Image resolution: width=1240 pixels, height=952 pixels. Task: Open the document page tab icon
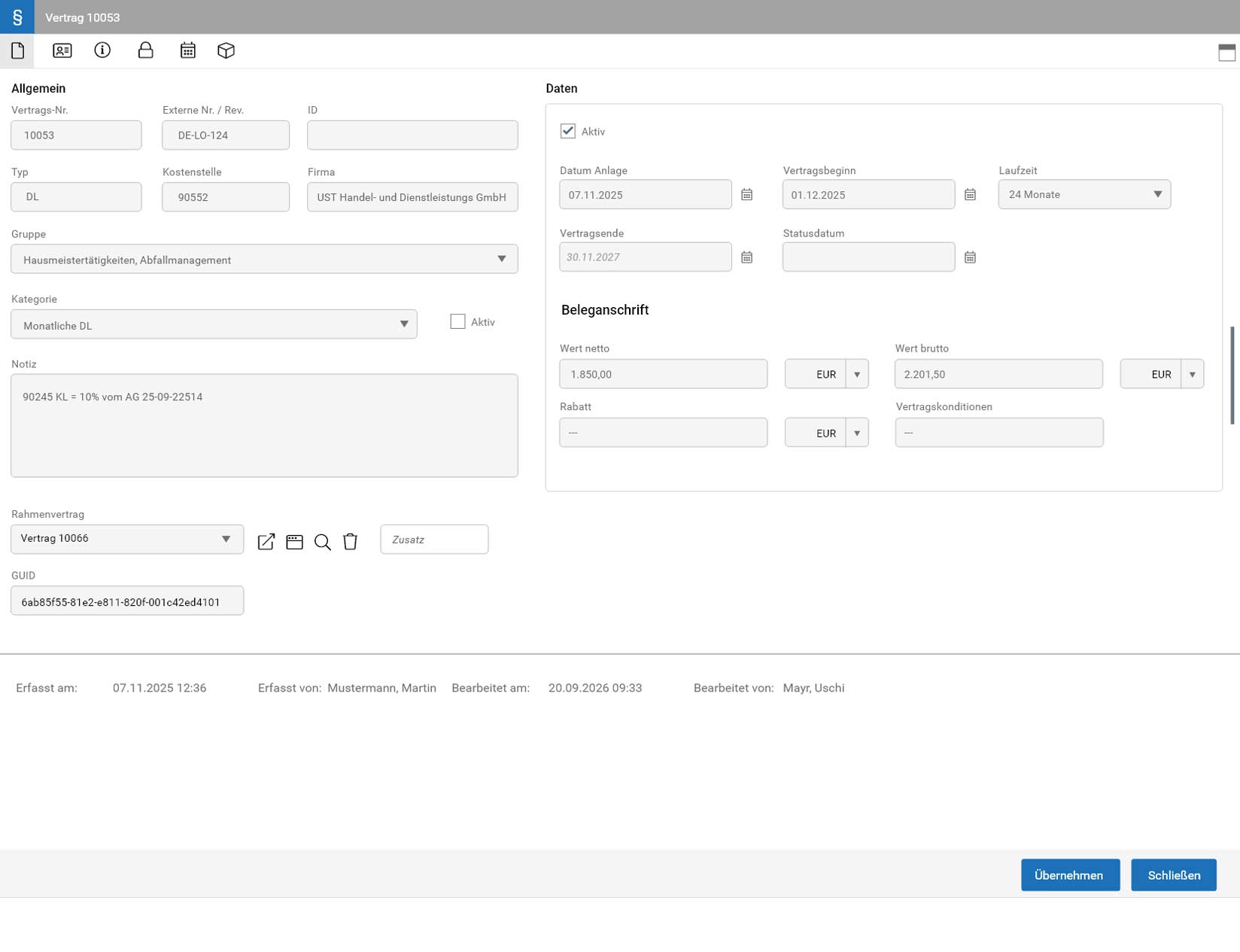[17, 50]
